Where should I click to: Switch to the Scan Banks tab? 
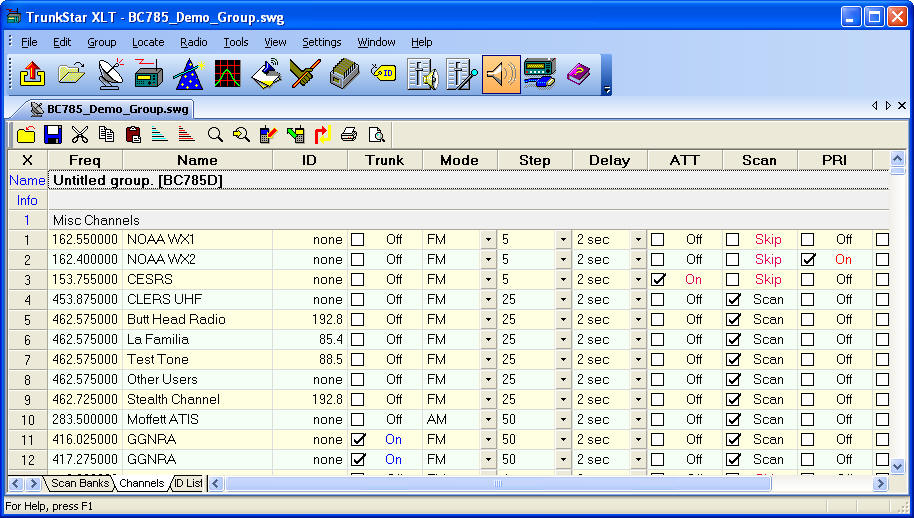click(x=80, y=483)
